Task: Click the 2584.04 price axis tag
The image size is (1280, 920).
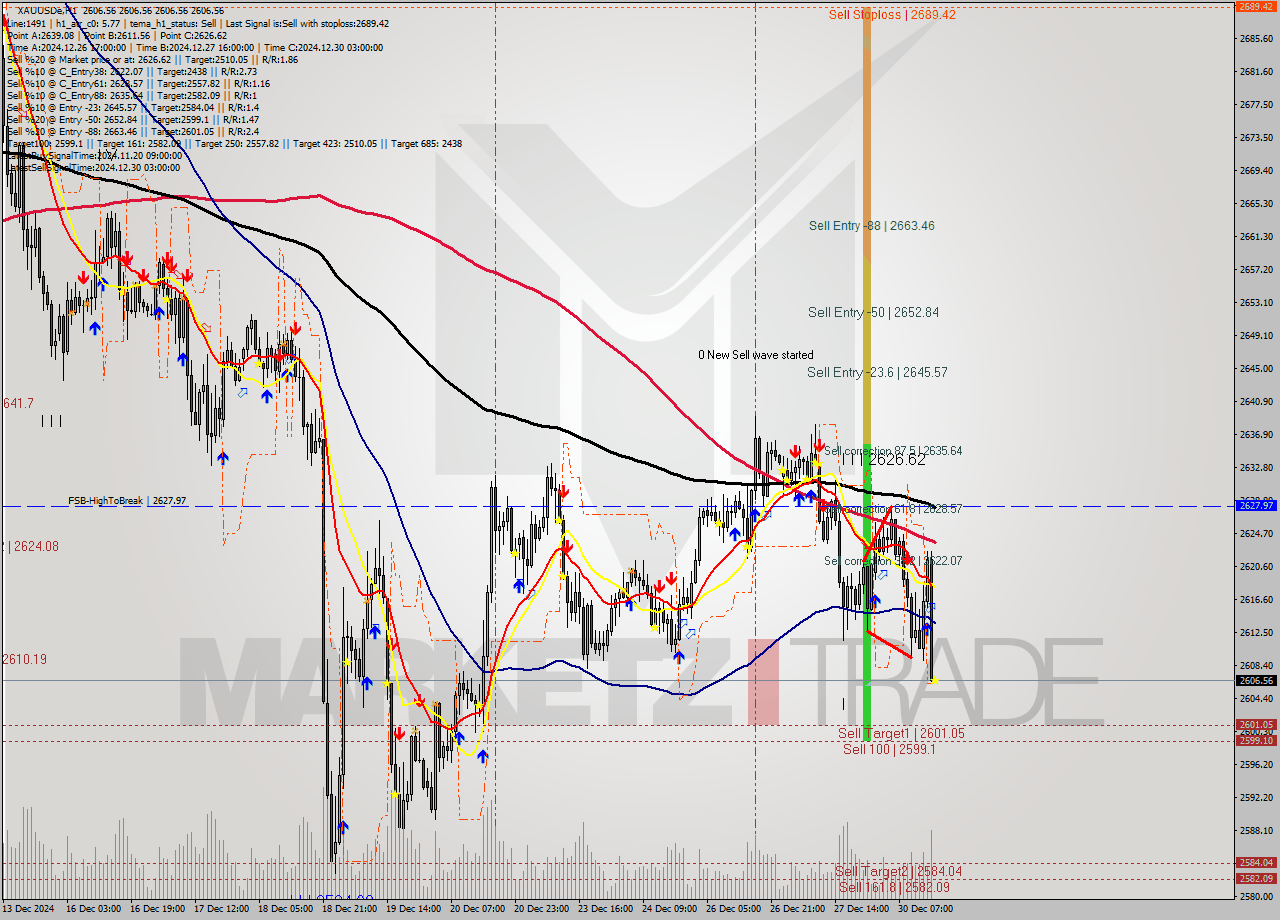Action: [1255, 863]
